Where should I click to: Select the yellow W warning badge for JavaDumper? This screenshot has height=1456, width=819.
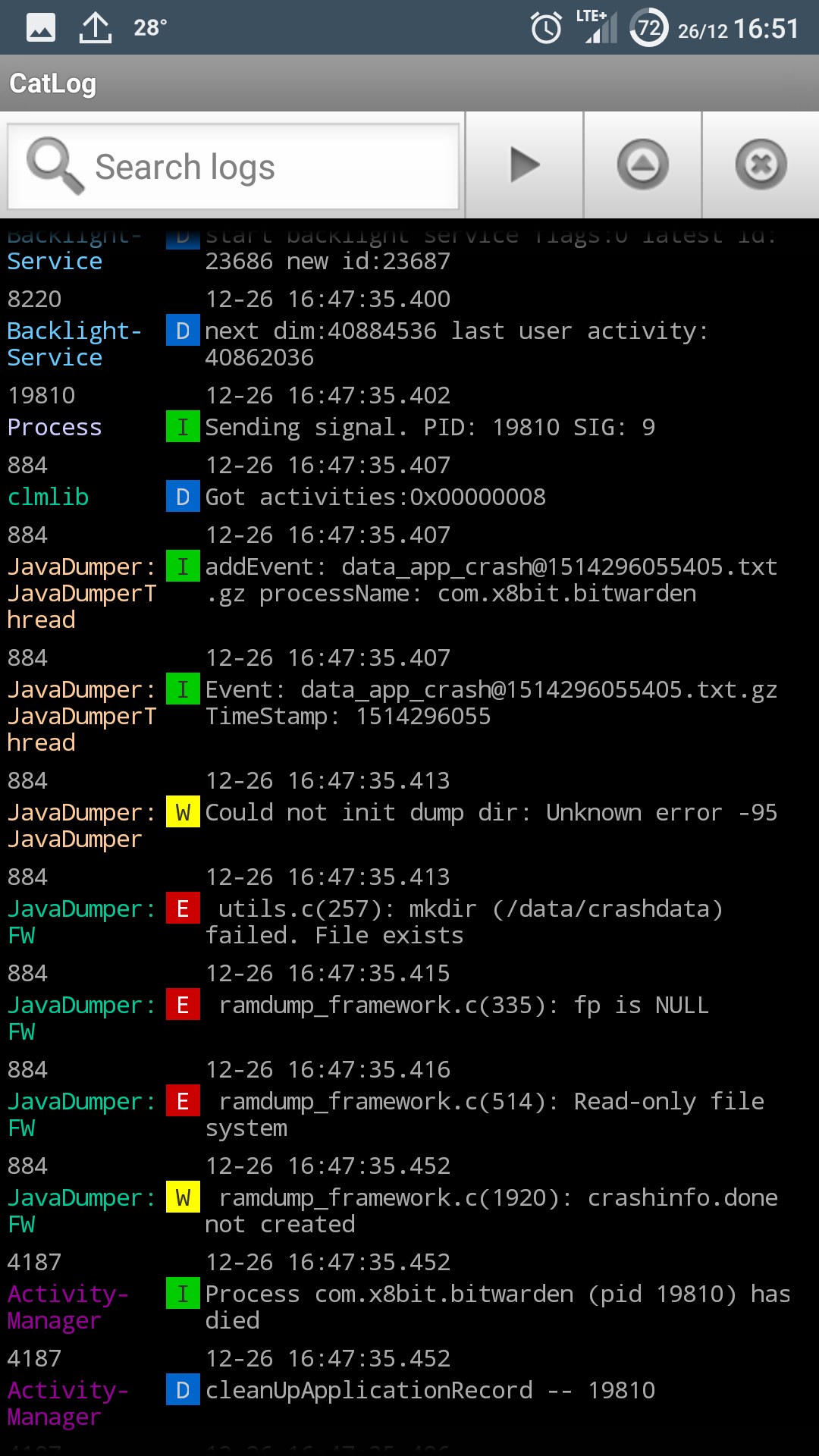tap(183, 812)
